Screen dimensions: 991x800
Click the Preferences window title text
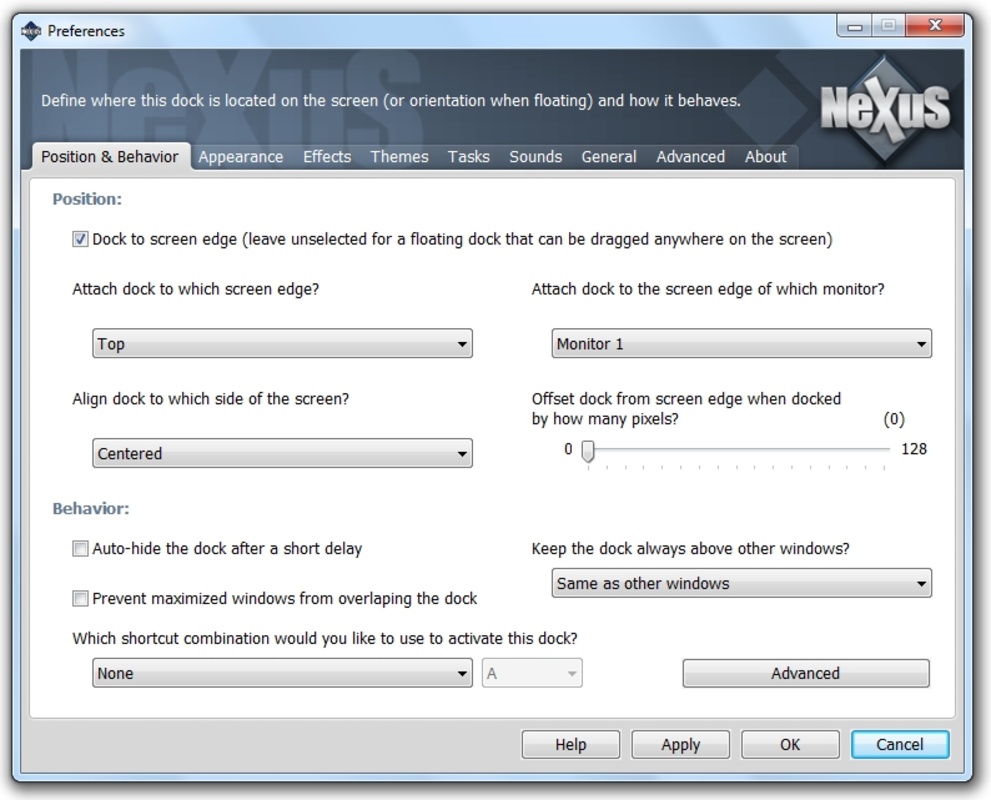click(86, 31)
